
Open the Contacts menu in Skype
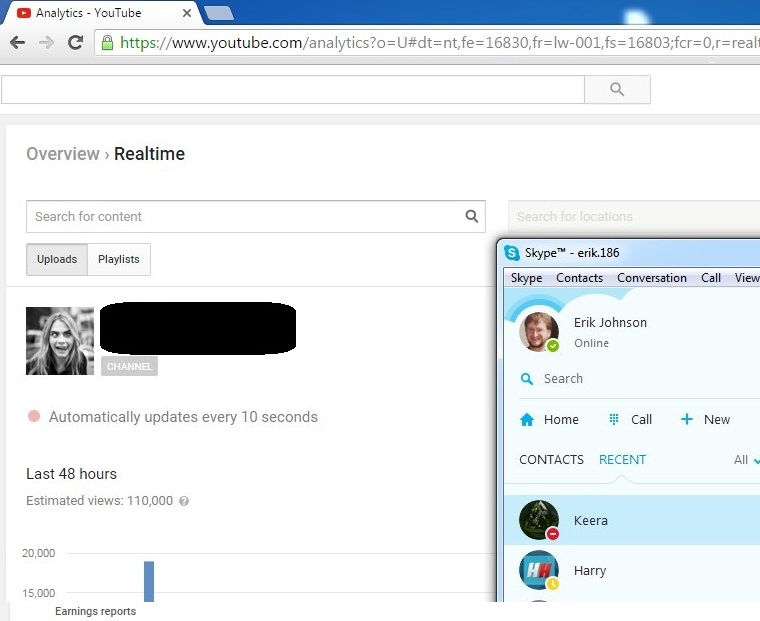[579, 278]
